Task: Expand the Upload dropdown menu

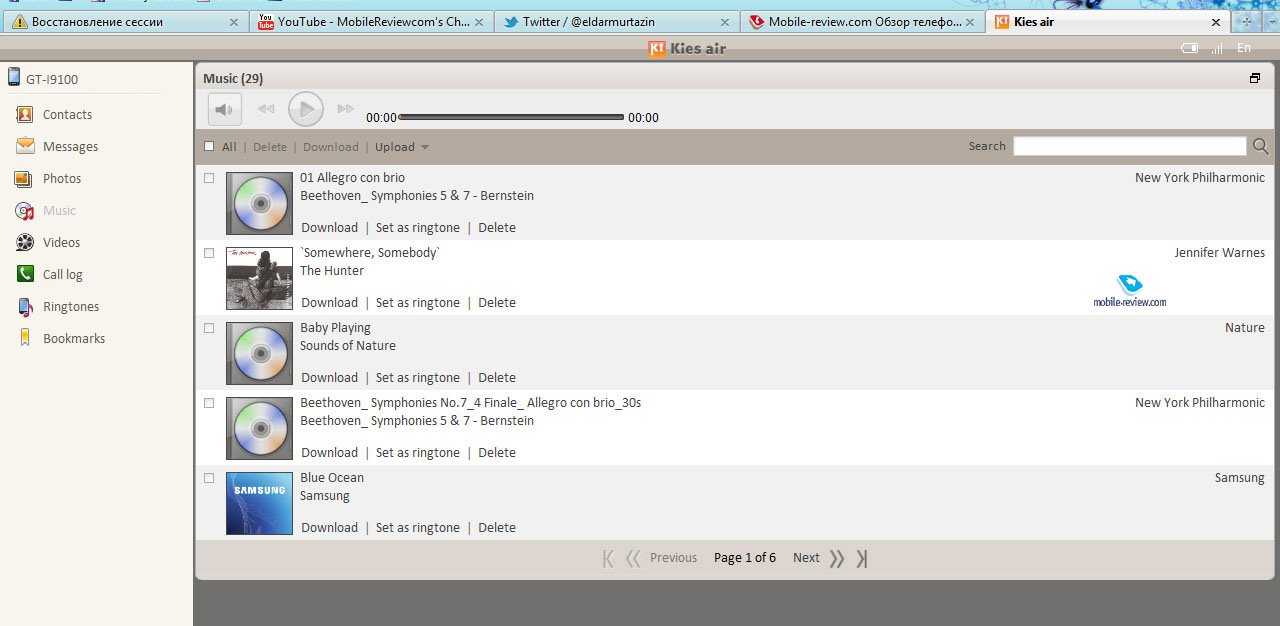Action: [x=402, y=147]
